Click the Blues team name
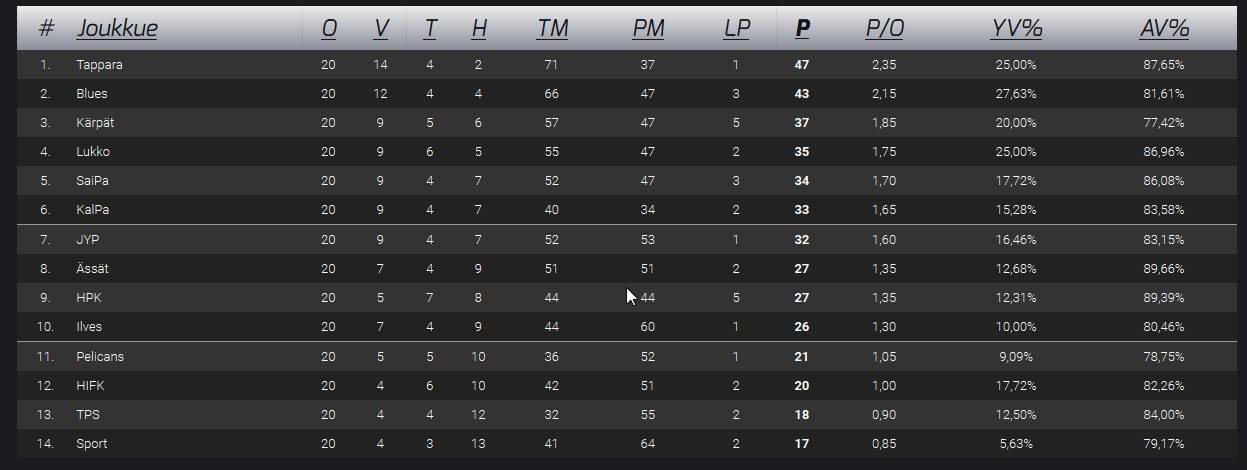The width and height of the screenshot is (1247, 470). pos(92,94)
